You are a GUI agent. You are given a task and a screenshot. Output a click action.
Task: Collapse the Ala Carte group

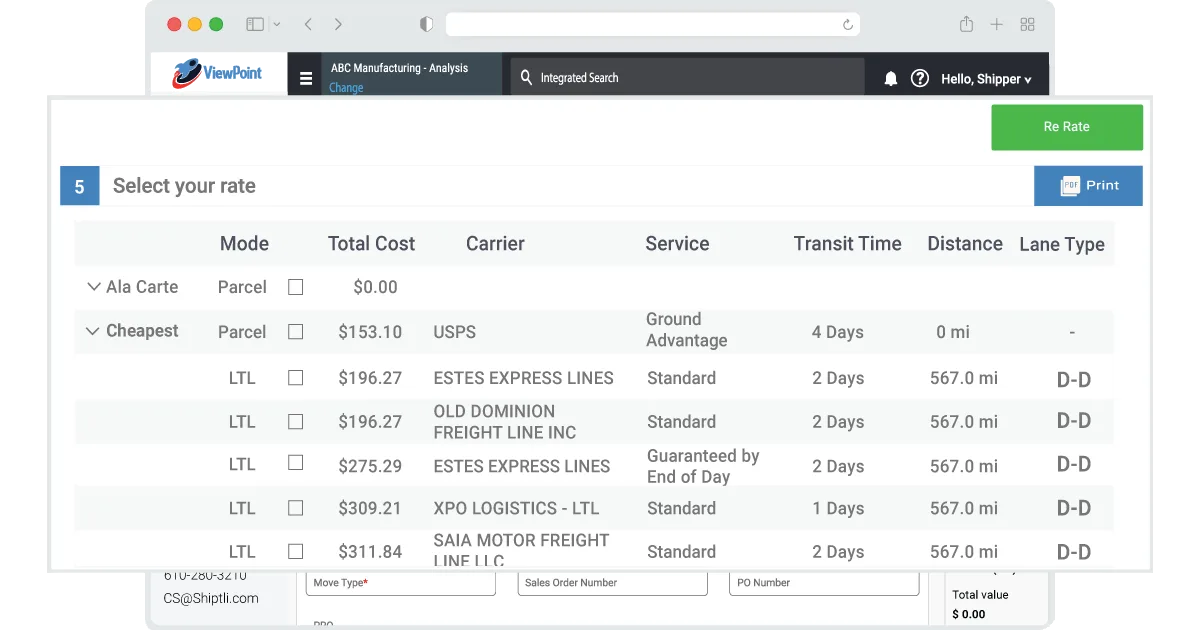94,287
